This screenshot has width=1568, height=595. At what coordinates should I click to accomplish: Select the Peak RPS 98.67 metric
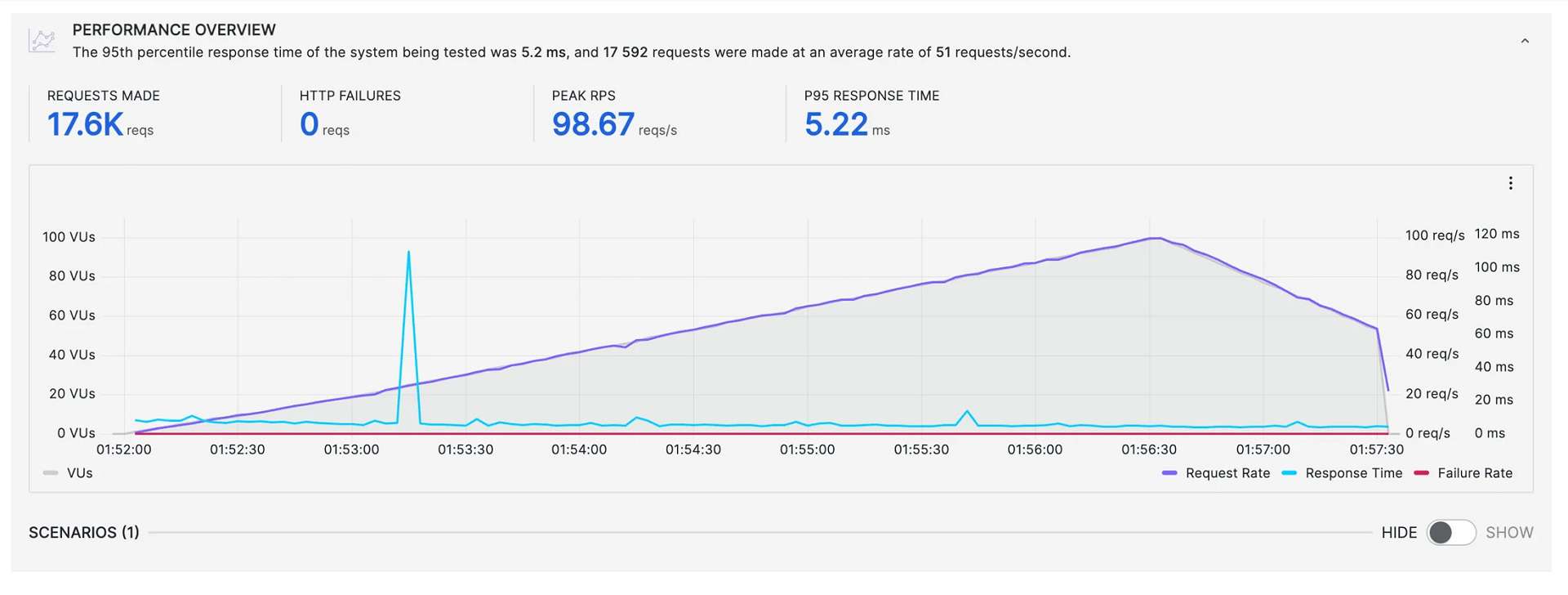[594, 124]
